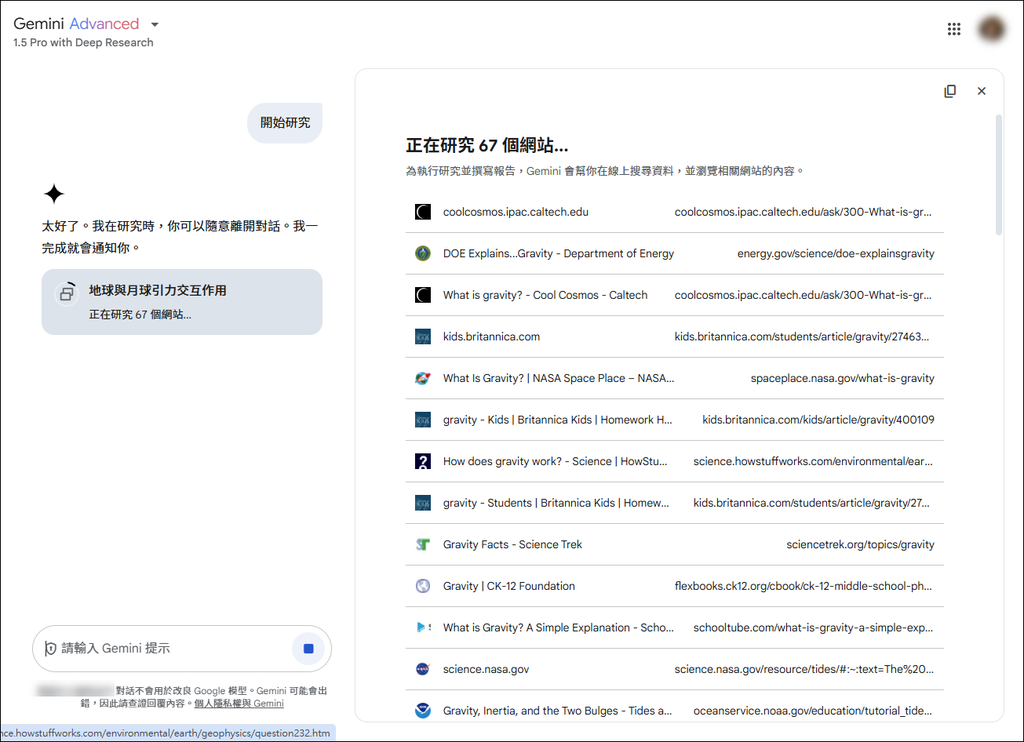Open How does gravity work? HowStuffWorks source
The image size is (1024, 742).
[x=555, y=461]
